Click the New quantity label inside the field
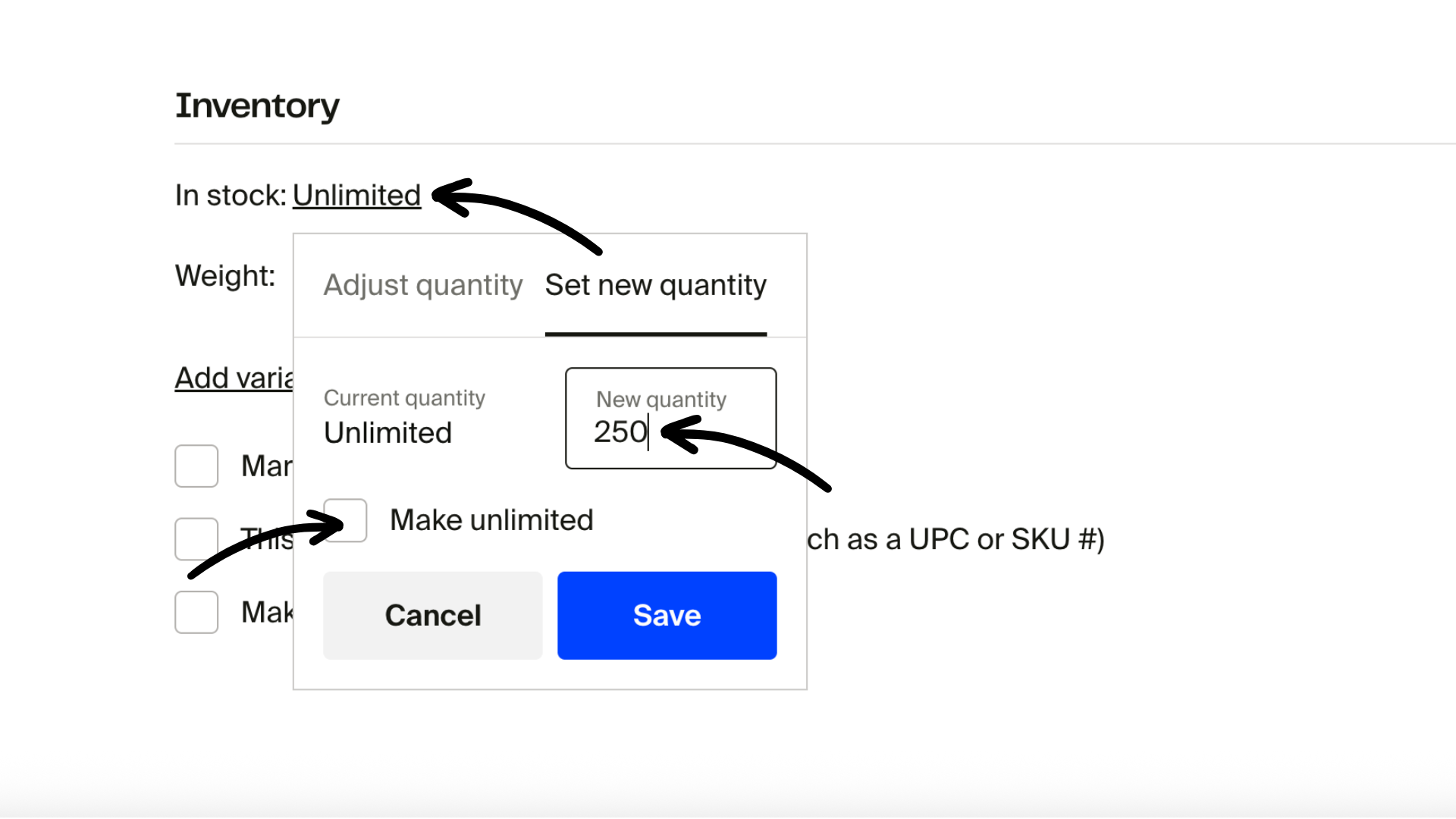This screenshot has height=819, width=1456. pyautogui.click(x=661, y=400)
